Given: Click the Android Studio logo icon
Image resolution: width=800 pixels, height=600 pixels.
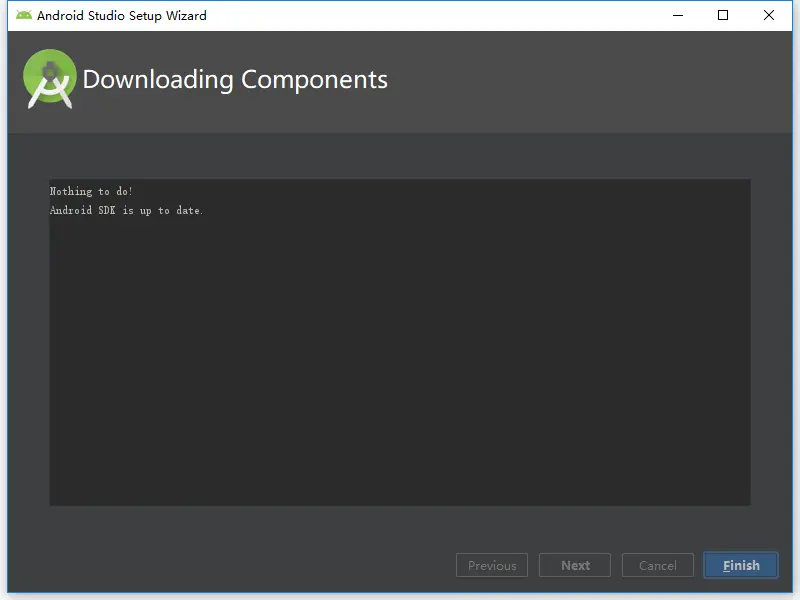Looking at the screenshot, I should click(49, 79).
